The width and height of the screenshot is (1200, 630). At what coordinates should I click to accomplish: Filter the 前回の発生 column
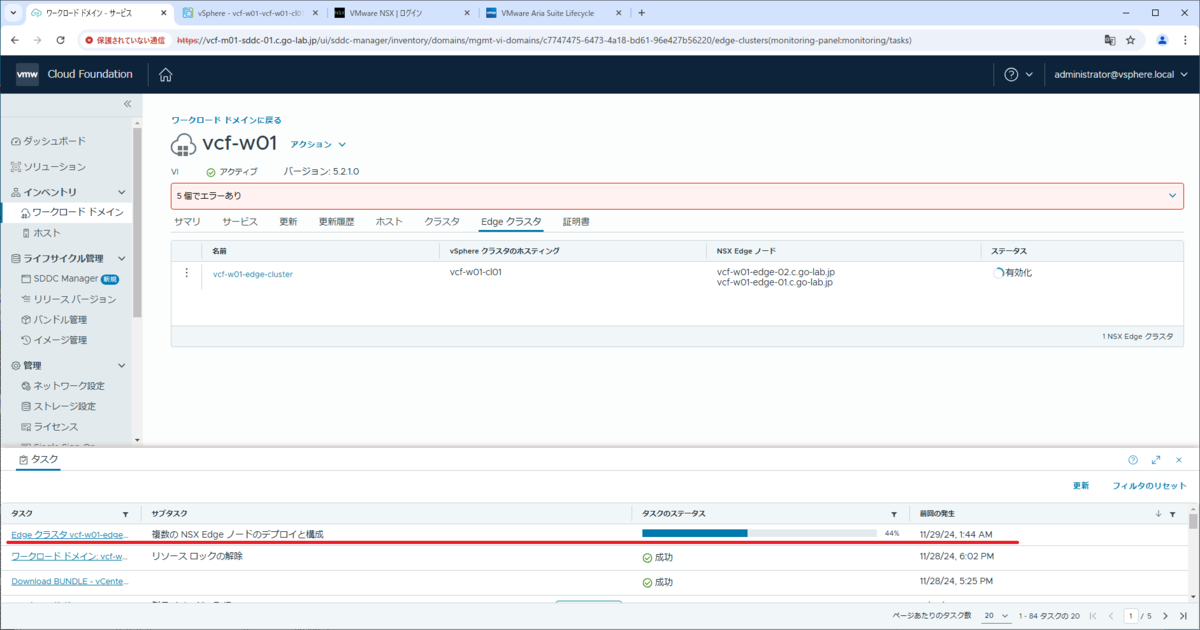(x=1172, y=514)
